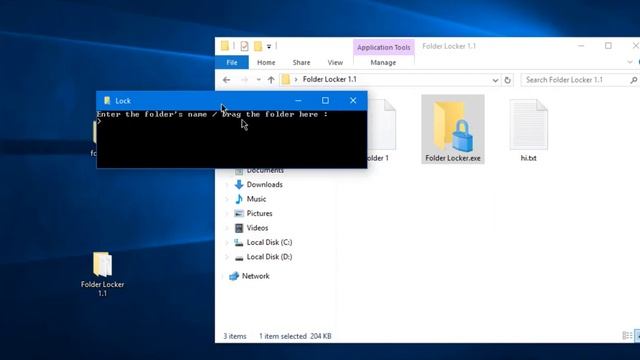Open the File tab in Explorer

231,62
